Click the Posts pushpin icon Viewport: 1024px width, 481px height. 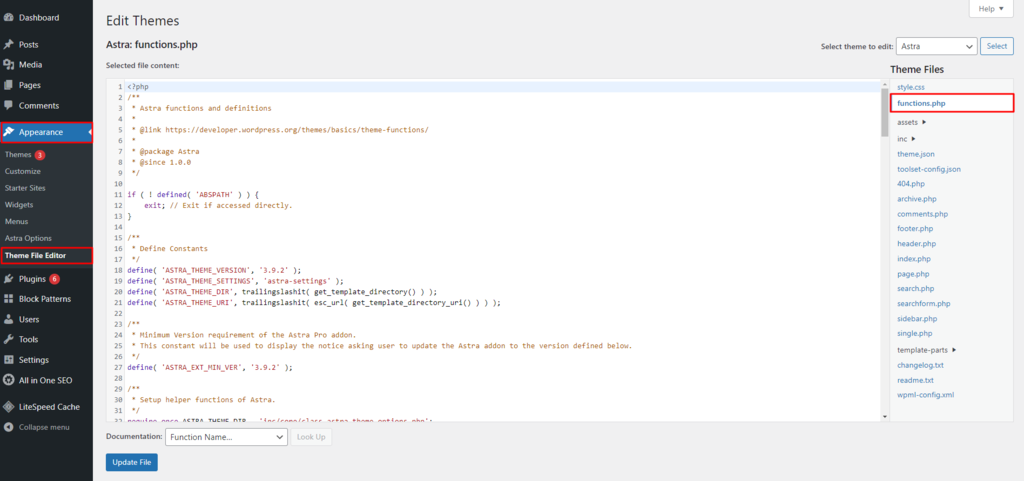(9, 45)
